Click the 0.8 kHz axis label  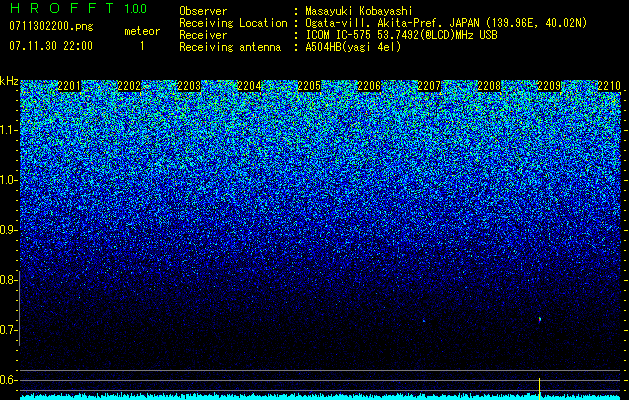tap(7, 280)
